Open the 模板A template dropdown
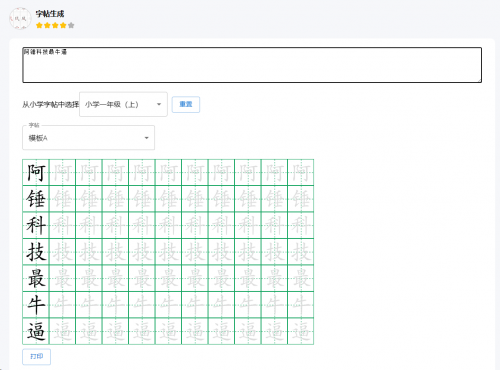This screenshot has width=500, height=370. (88, 138)
